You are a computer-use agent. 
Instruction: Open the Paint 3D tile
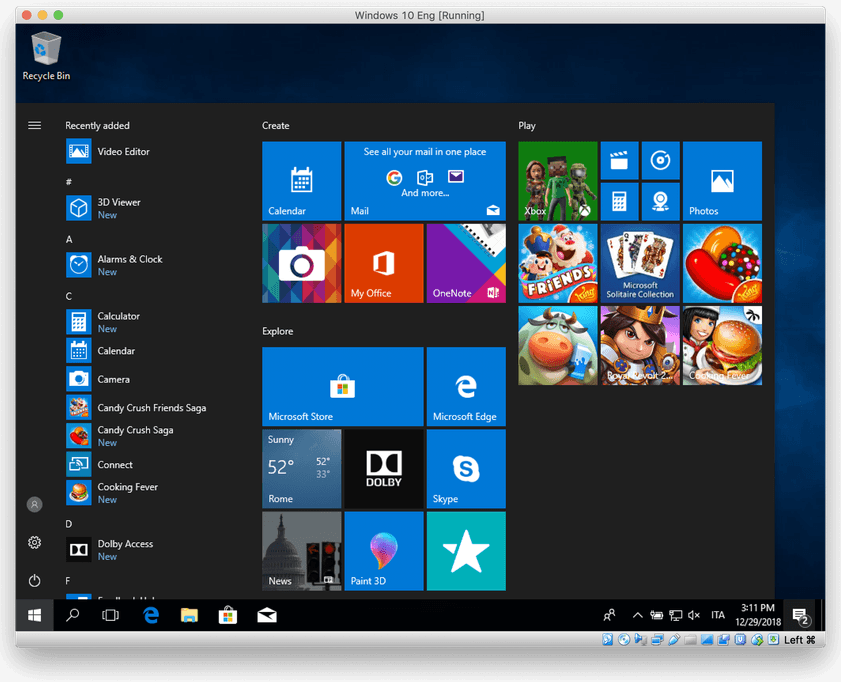383,551
